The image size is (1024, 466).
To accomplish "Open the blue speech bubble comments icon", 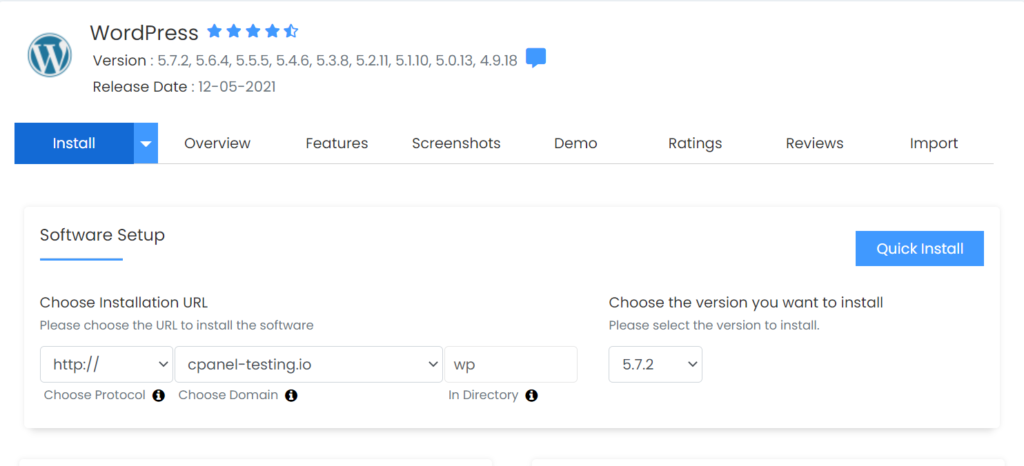I will coord(536,58).
